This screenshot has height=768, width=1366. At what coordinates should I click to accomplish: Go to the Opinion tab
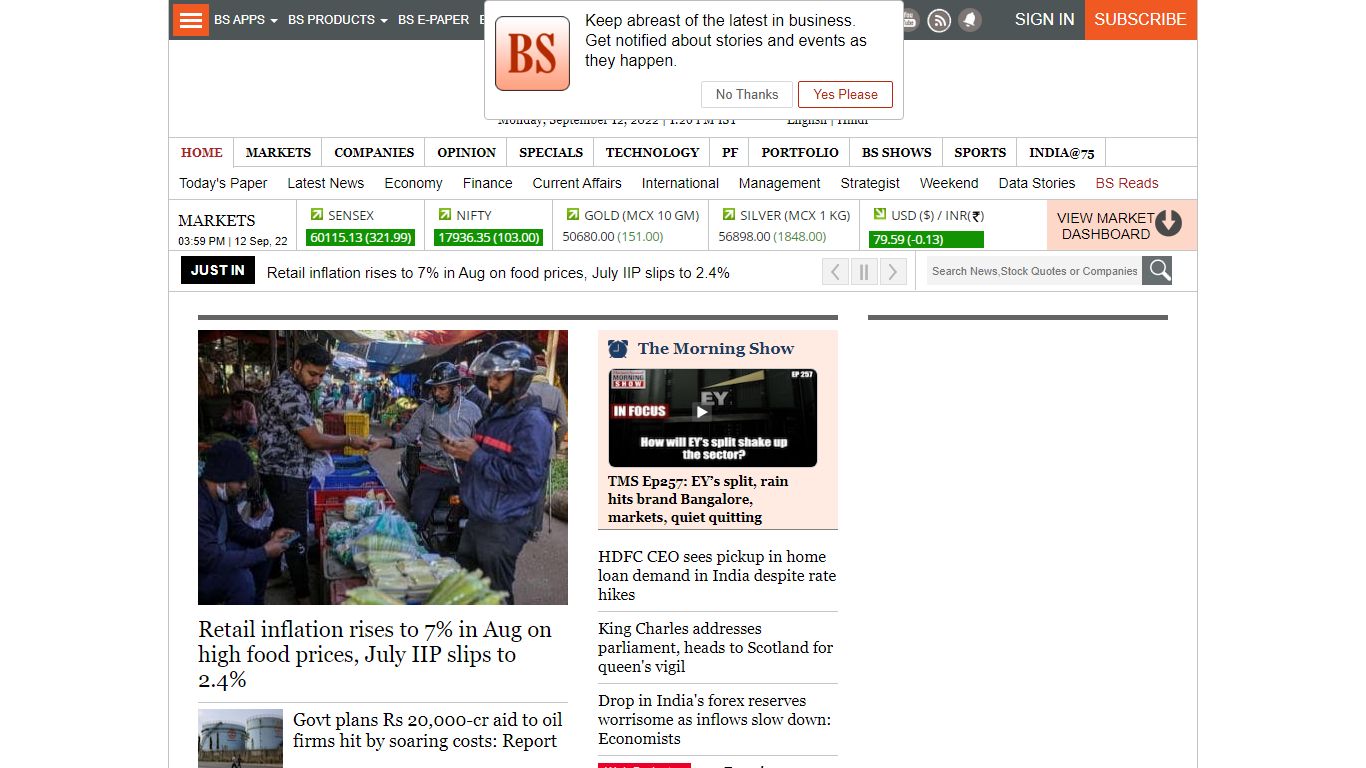point(467,153)
